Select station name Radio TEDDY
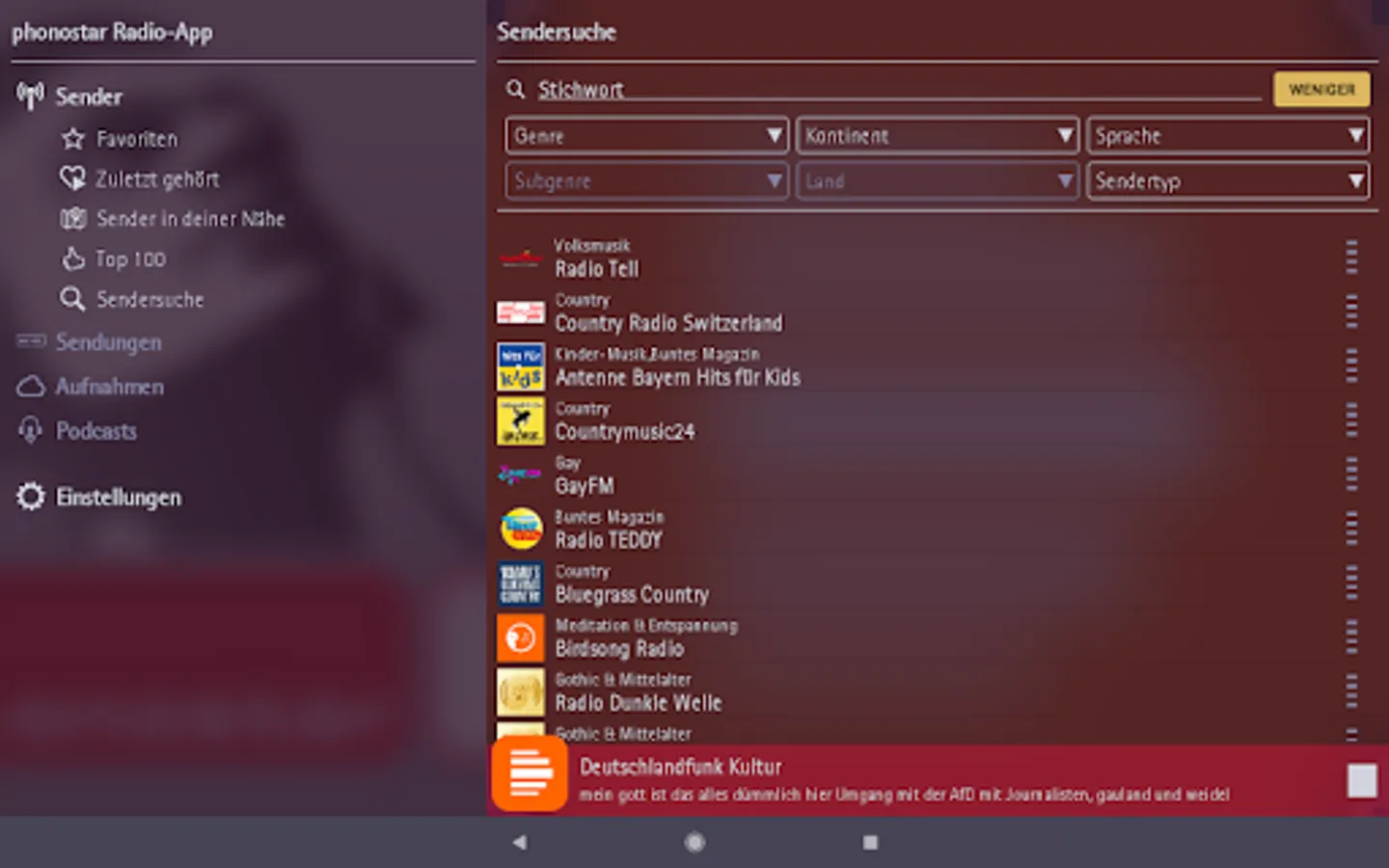Image resolution: width=1389 pixels, height=868 pixels. pos(608,540)
